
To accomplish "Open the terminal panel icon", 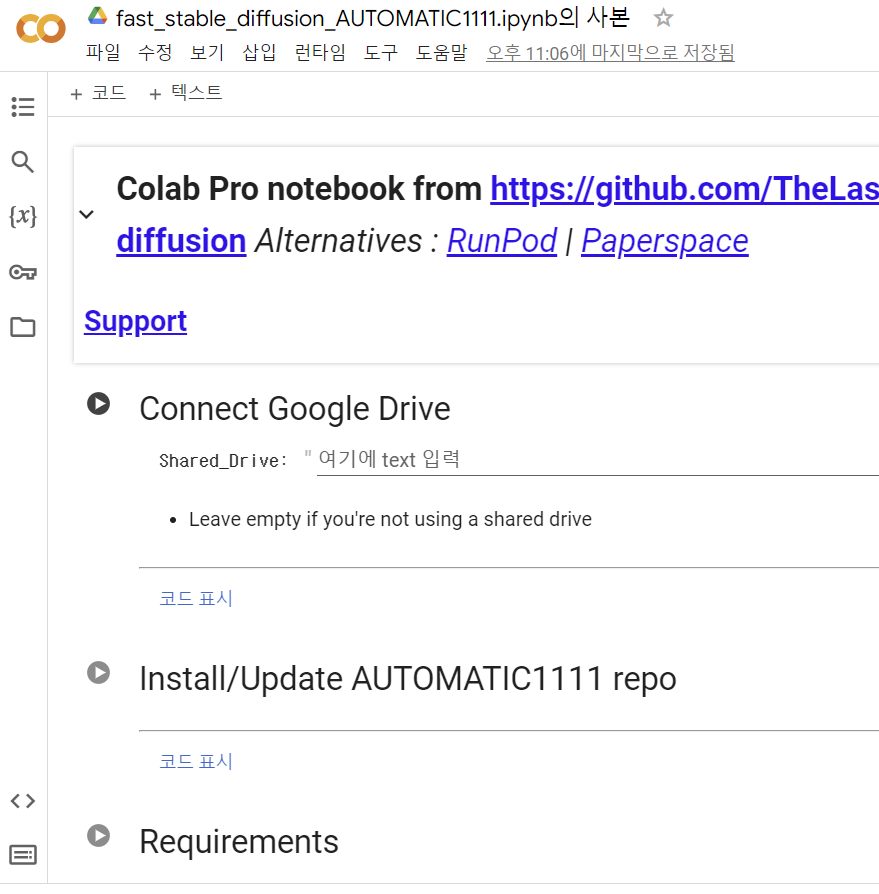I will (x=23, y=855).
